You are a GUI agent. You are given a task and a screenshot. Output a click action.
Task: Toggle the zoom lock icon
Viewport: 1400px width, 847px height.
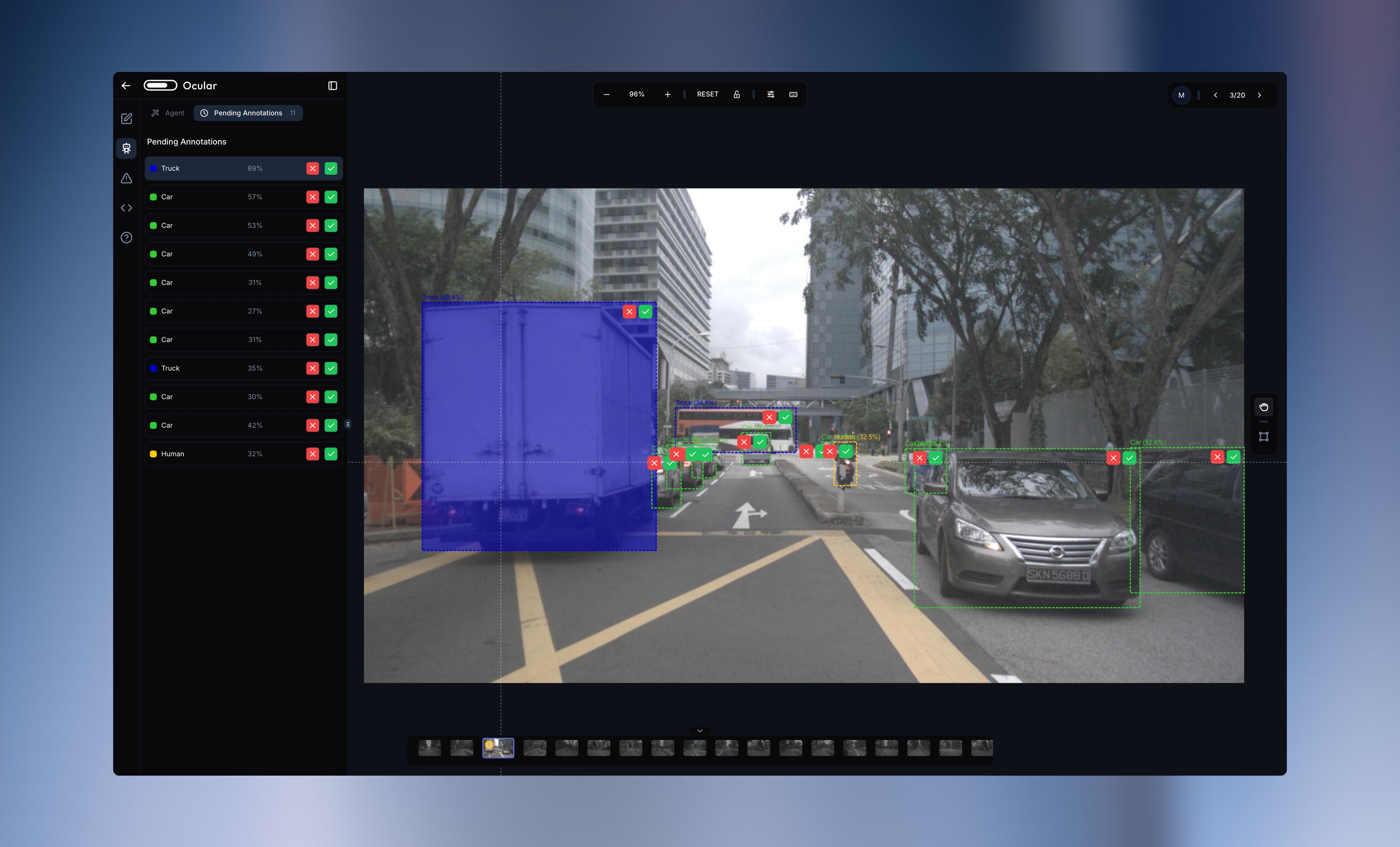(x=736, y=94)
